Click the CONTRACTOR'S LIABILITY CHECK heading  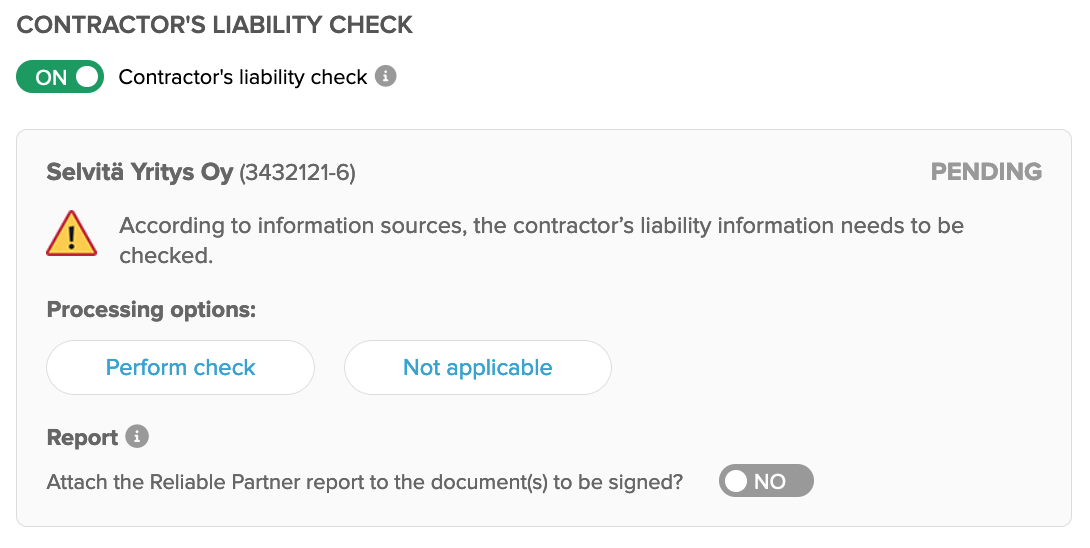tap(215, 25)
